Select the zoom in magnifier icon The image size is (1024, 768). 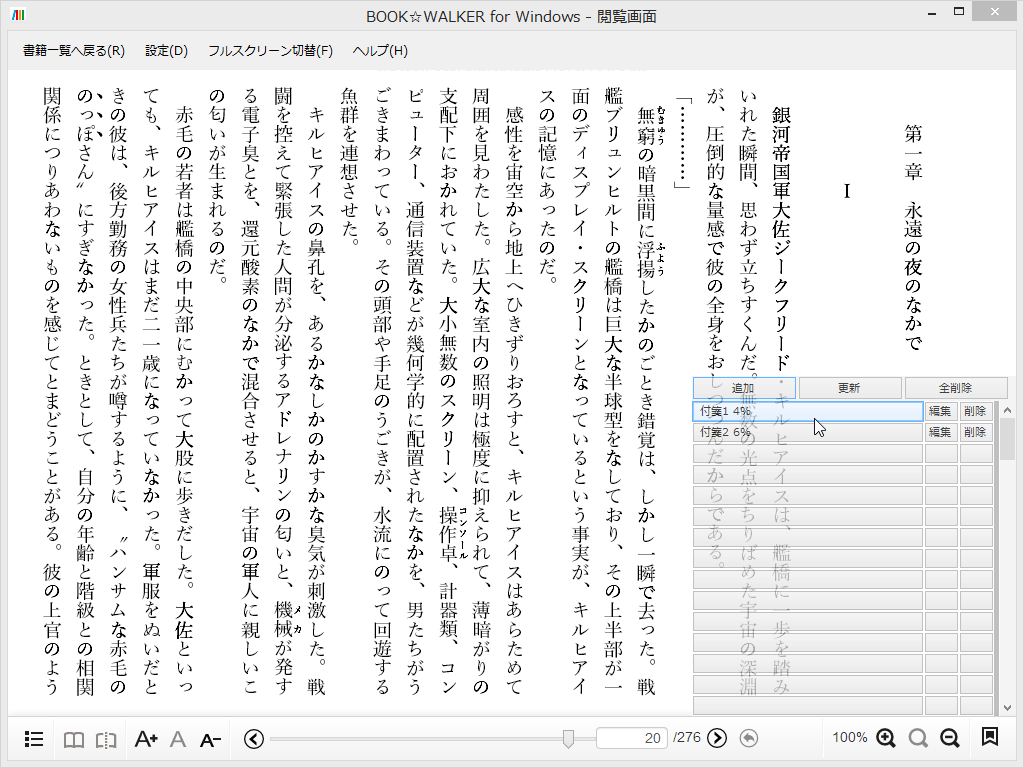tap(884, 738)
